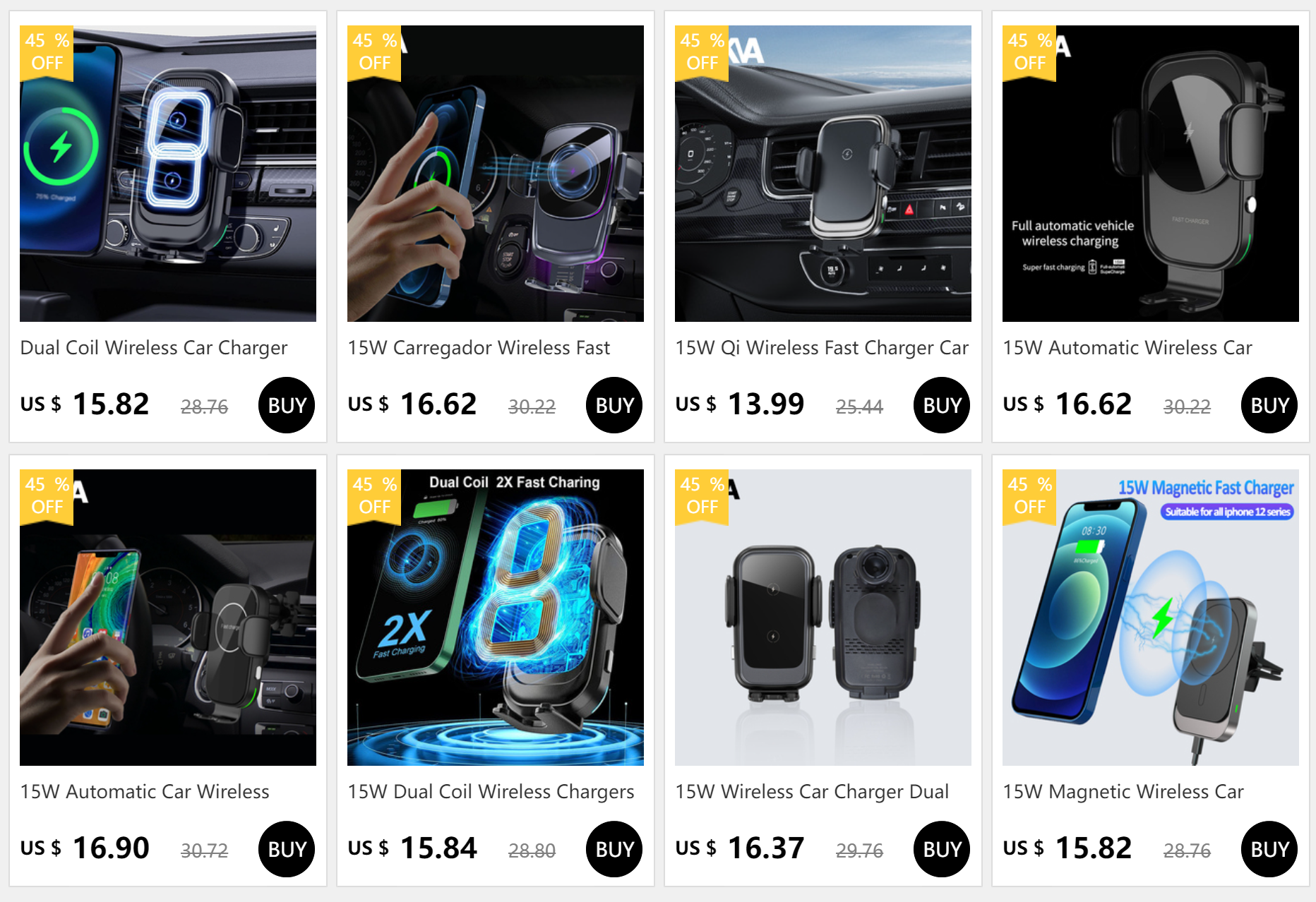This screenshot has width=1316, height=902.
Task: Click BUY for 15W Magnetic Wireless Car
Action: coord(1269,849)
